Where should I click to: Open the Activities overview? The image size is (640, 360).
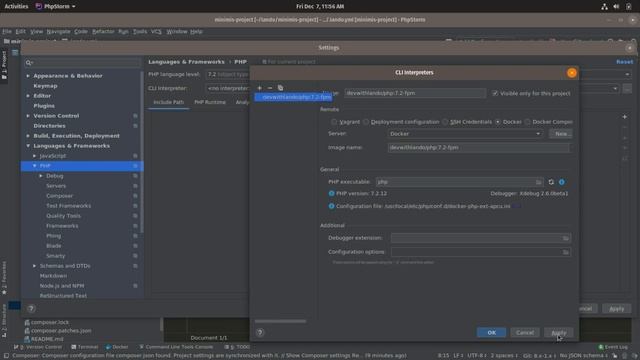tap(16, 6)
